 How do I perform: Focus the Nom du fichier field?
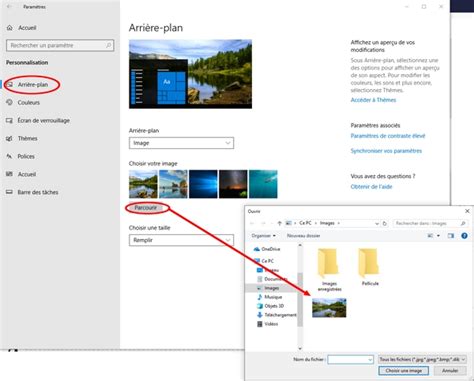click(350, 359)
